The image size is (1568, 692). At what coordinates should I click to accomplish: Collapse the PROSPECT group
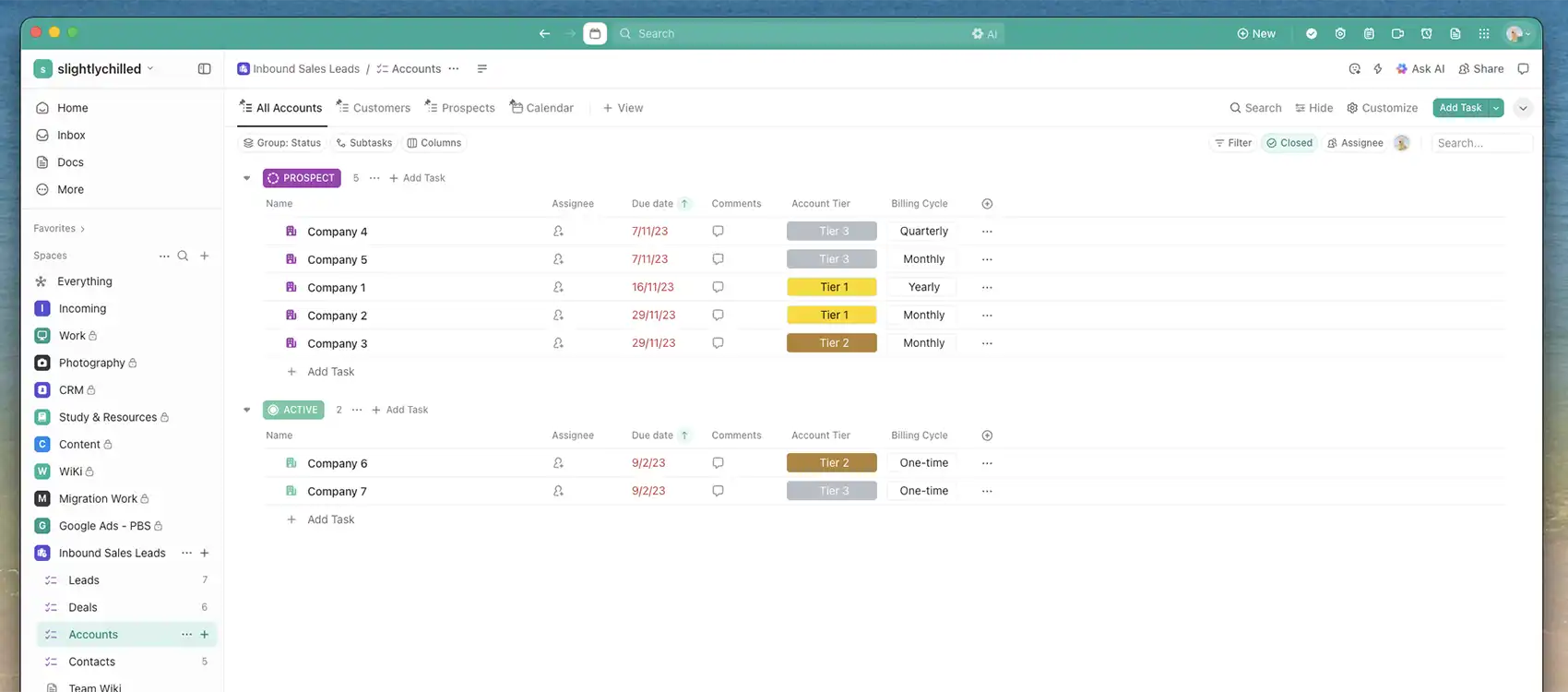click(246, 178)
